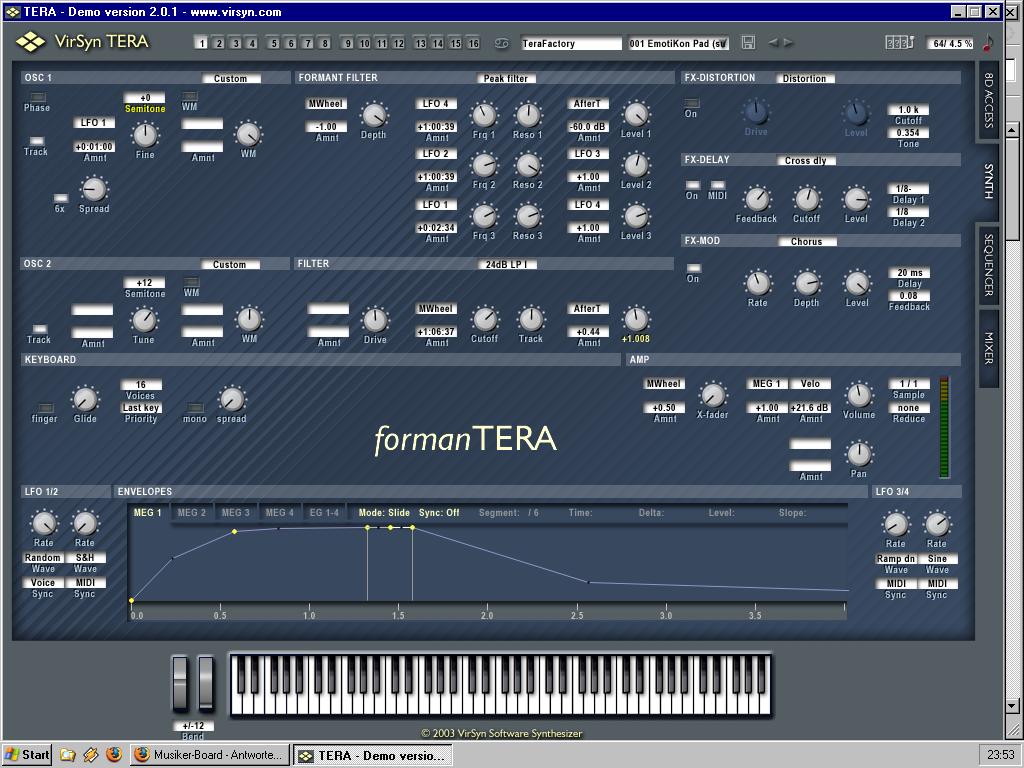Toggle FX-Delay MIDI switch
The height and width of the screenshot is (768, 1024).
(718, 185)
